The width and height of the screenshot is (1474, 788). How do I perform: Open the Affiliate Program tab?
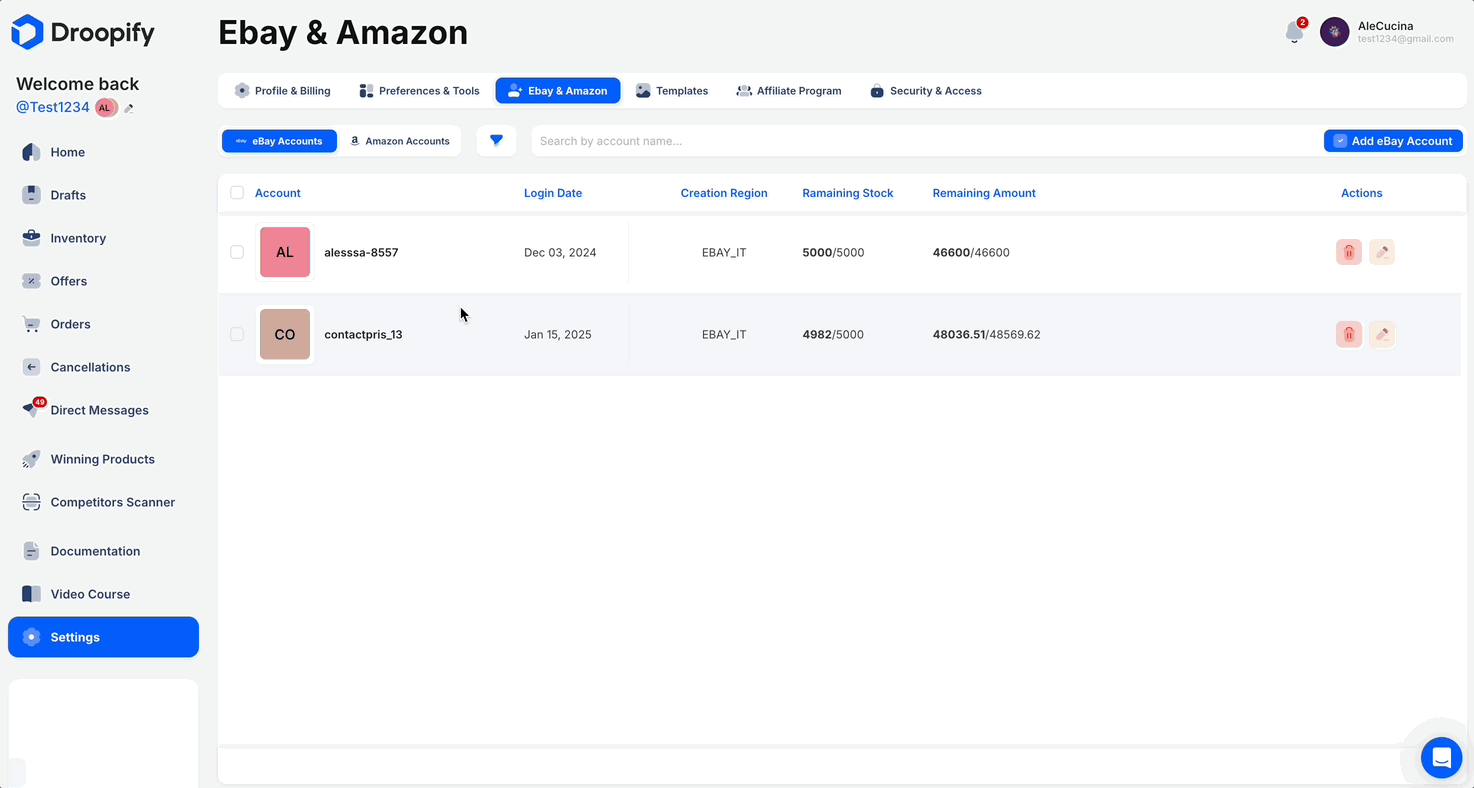coord(789,91)
